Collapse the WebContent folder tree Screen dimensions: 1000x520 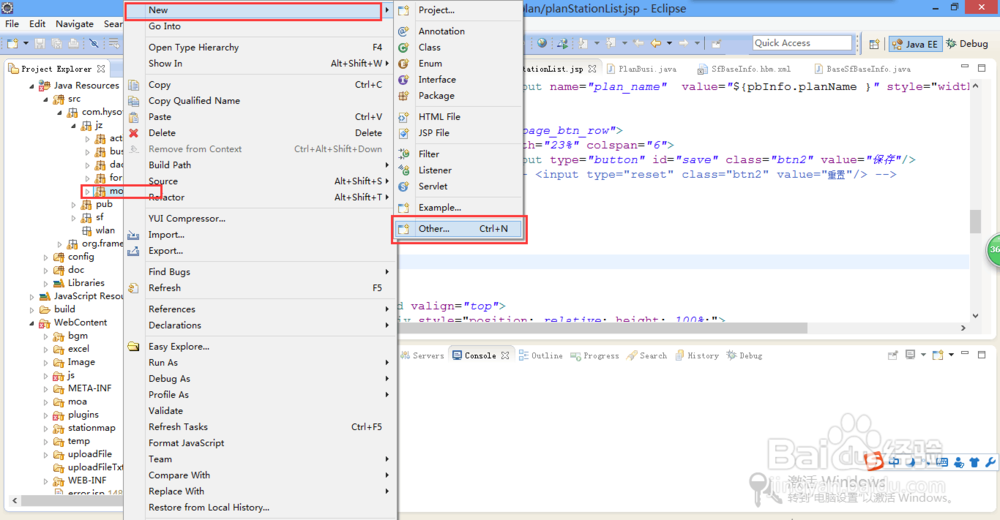coord(32,323)
